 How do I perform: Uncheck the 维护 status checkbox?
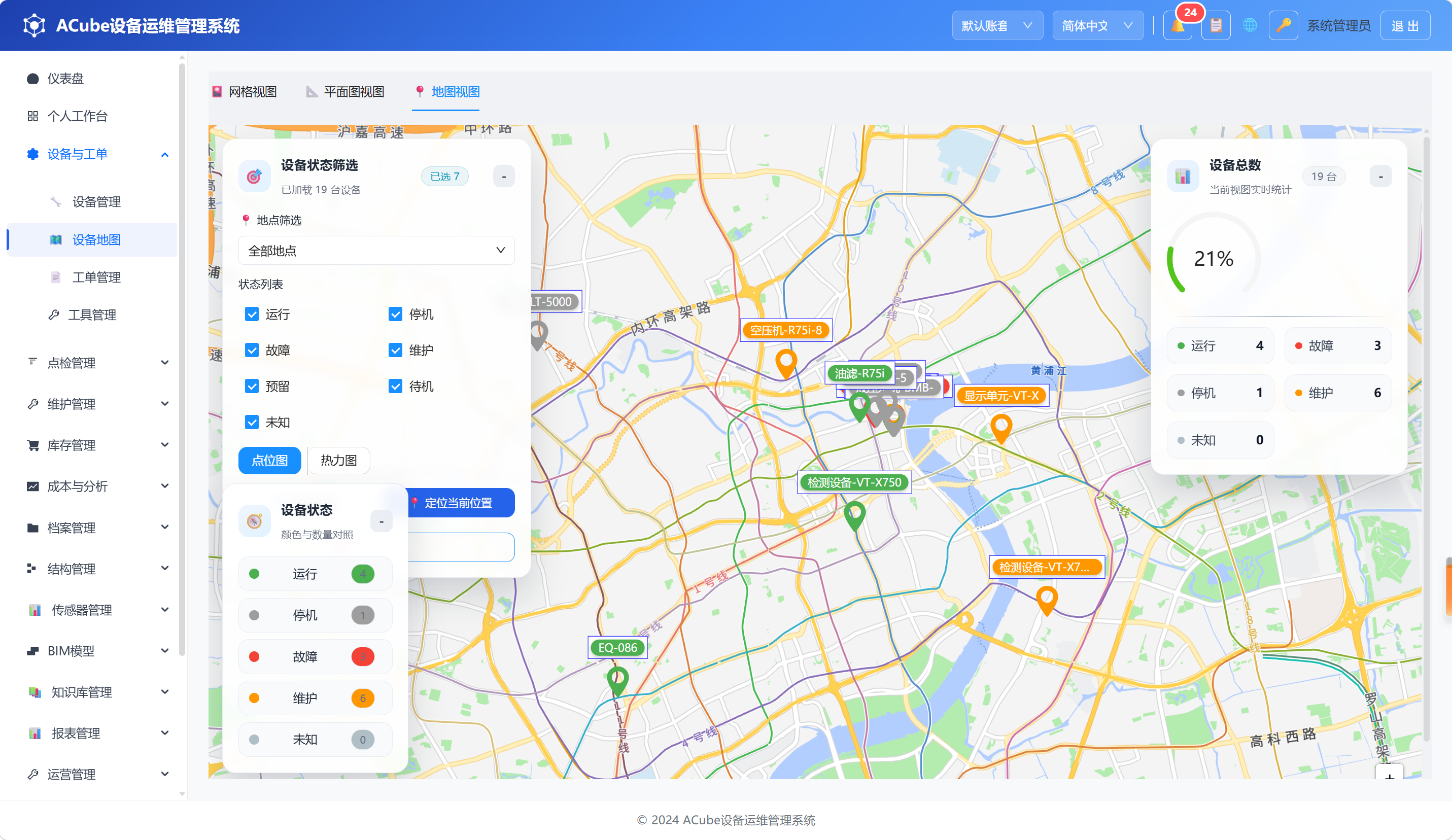395,349
